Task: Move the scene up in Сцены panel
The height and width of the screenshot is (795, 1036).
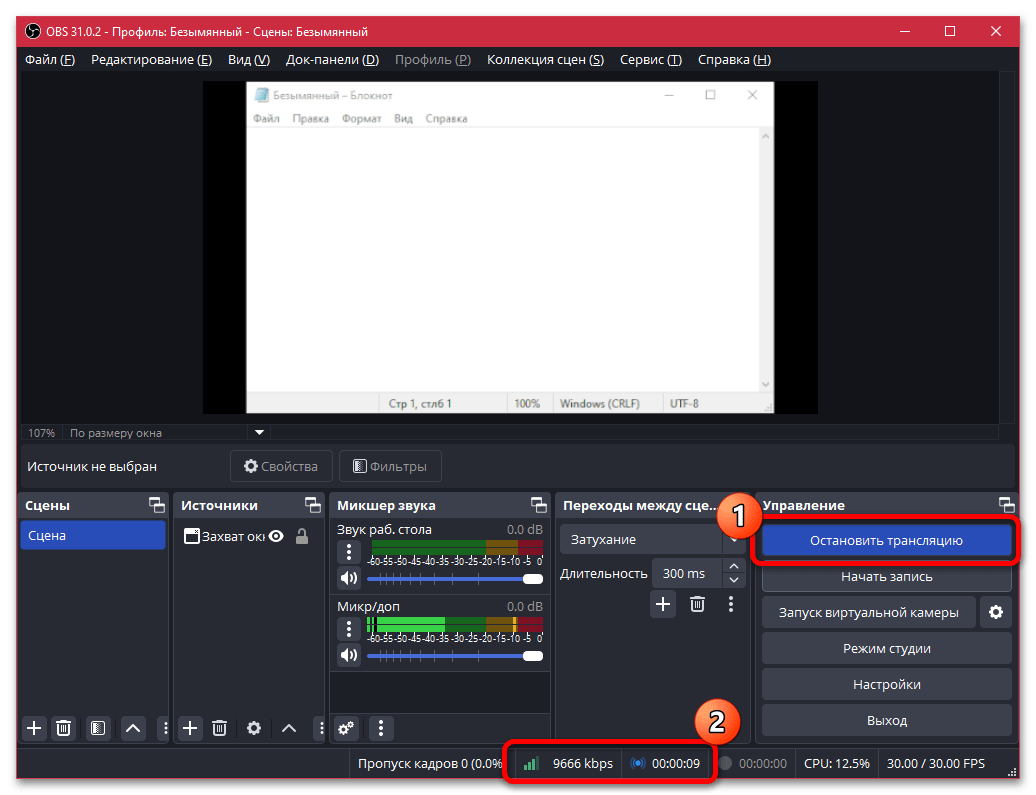Action: click(x=133, y=728)
